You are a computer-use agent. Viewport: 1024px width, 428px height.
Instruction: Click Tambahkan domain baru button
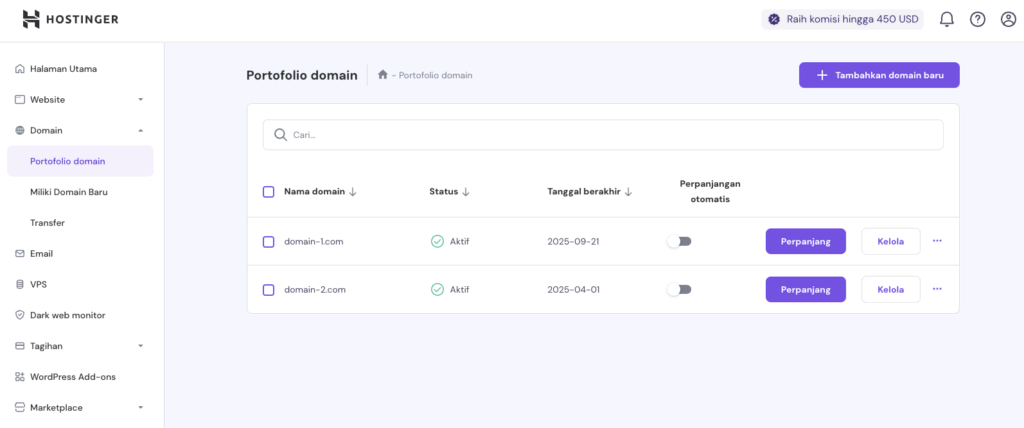tap(879, 75)
